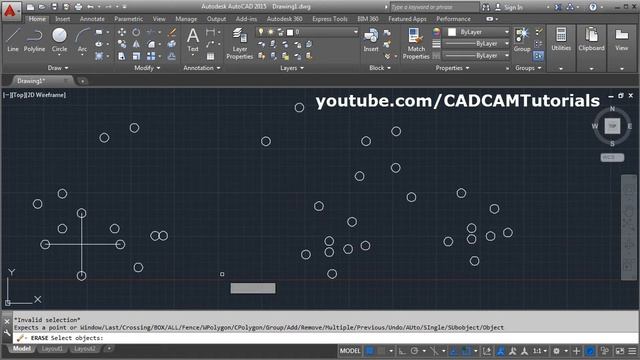Click the Save icon in quick access

[x=54, y=7]
